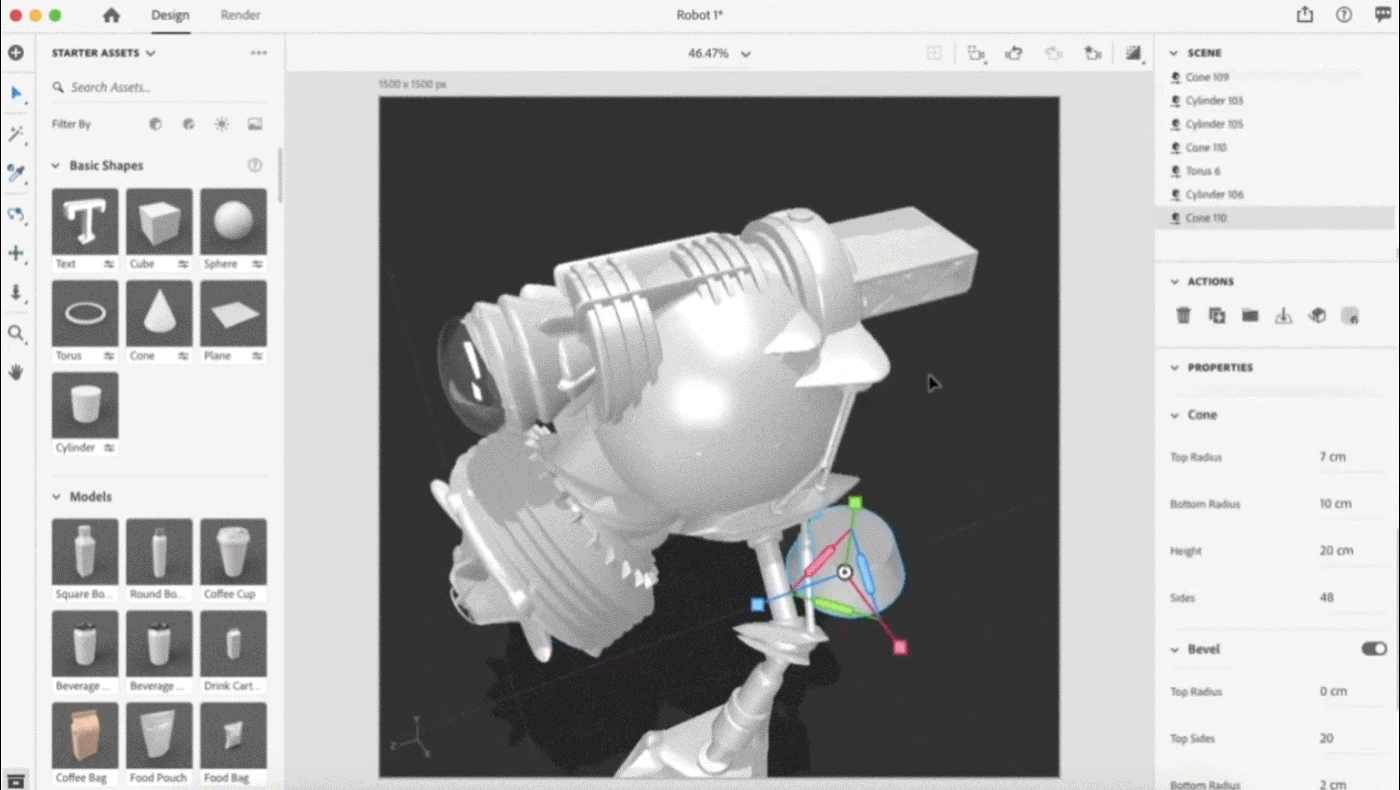This screenshot has width=1400, height=790.
Task: Duplicate the selected object
Action: tap(1217, 315)
